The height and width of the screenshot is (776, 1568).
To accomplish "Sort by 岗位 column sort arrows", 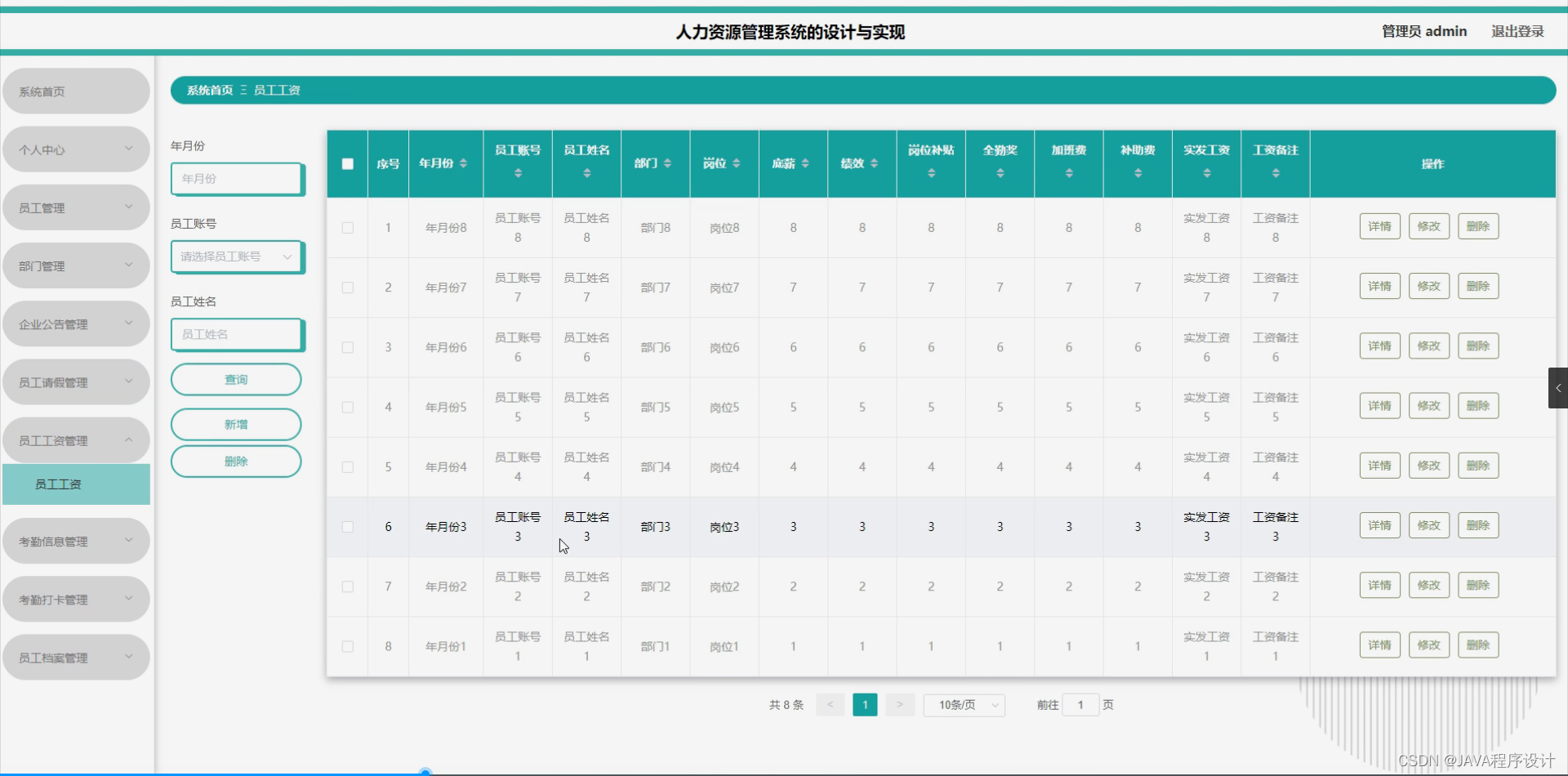I will coord(736,163).
